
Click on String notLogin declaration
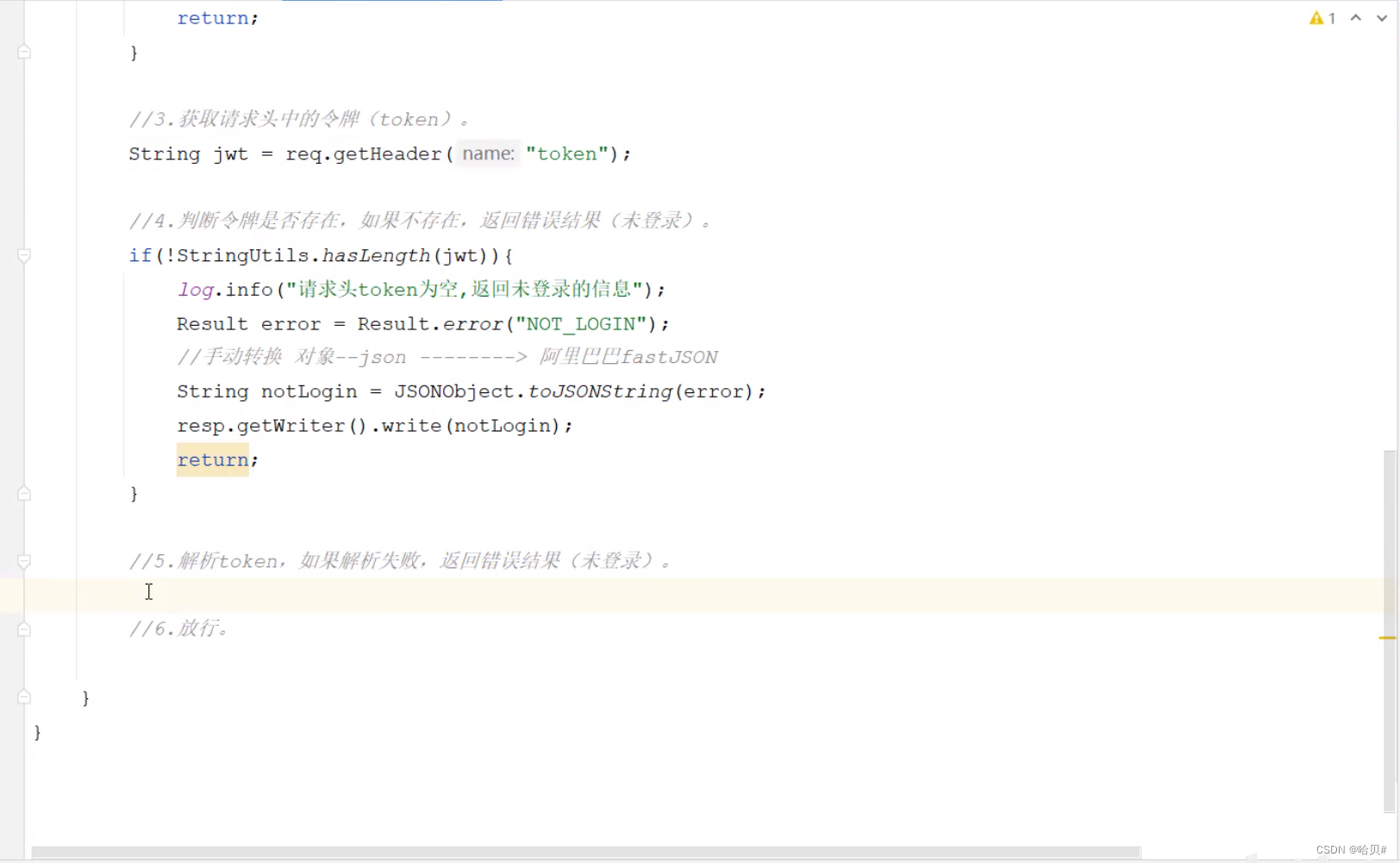click(266, 391)
